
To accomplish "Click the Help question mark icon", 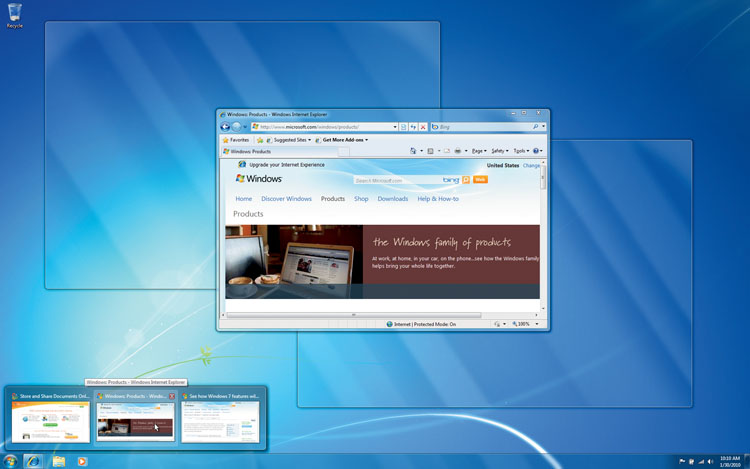I will coord(536,151).
